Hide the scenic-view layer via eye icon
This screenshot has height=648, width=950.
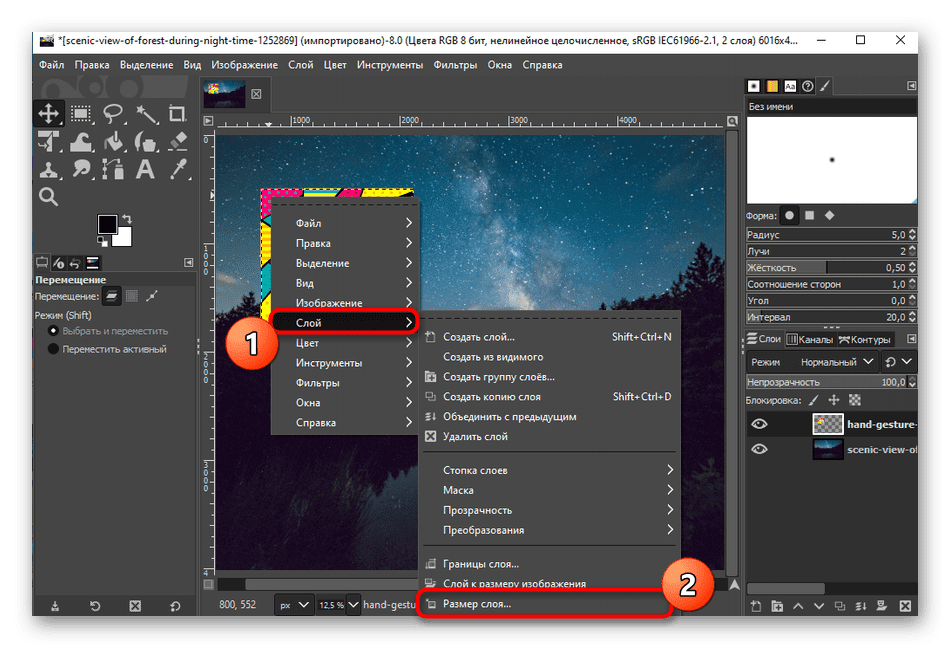coord(759,449)
